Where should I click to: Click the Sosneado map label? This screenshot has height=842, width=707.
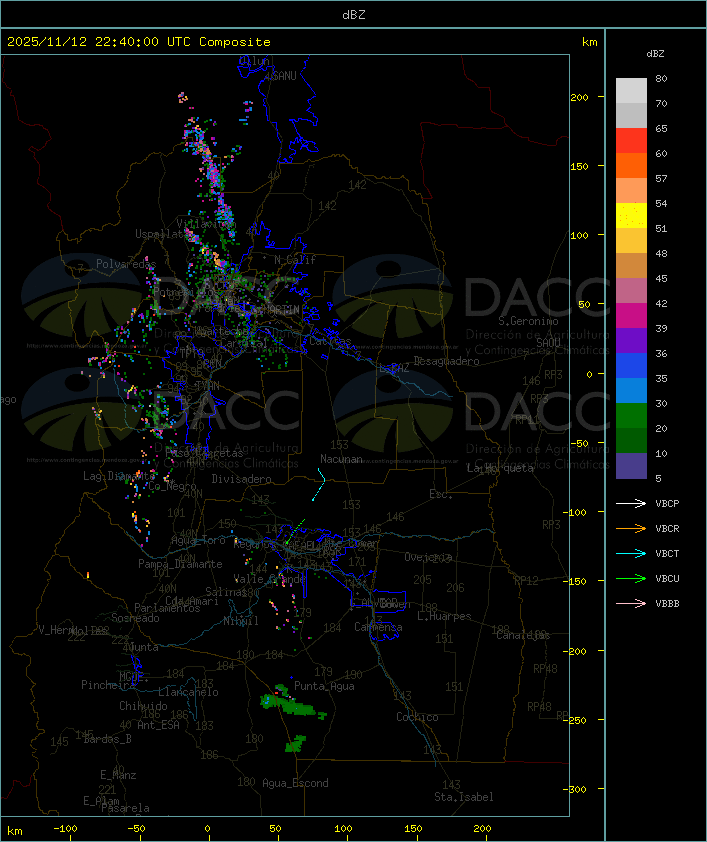coord(135,618)
